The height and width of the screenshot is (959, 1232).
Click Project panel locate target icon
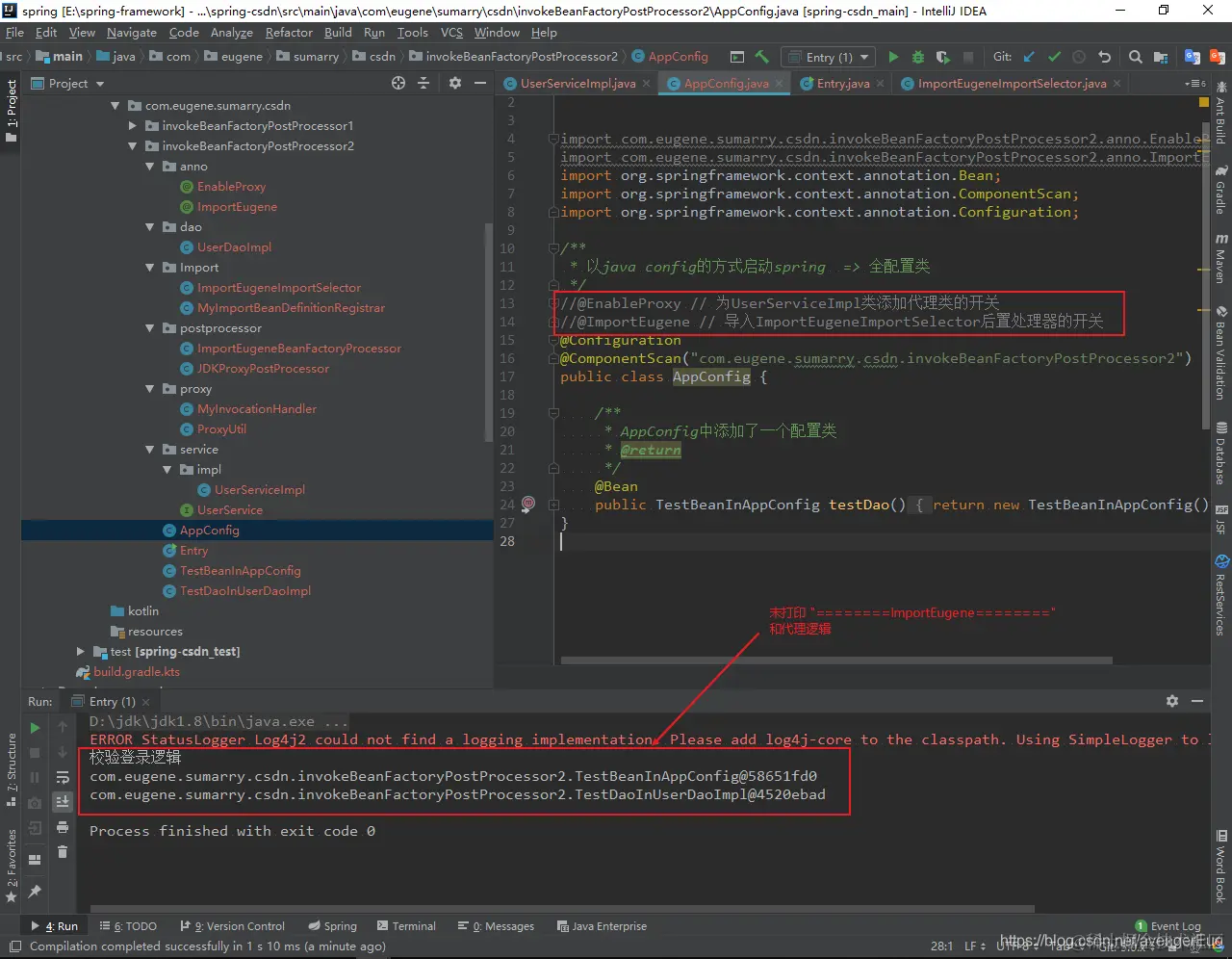398,84
